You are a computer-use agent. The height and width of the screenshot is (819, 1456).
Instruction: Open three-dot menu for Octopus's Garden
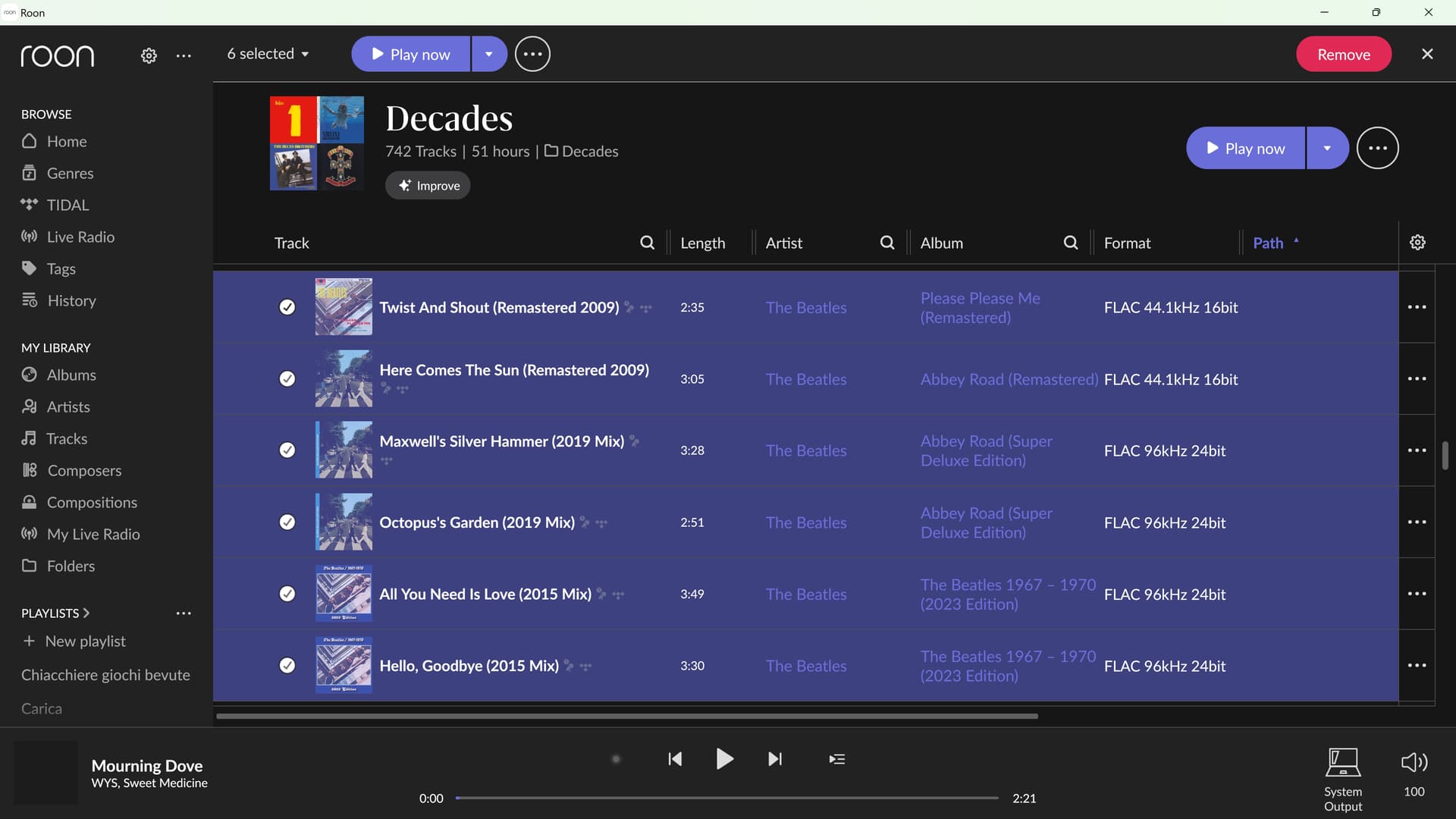1417,522
